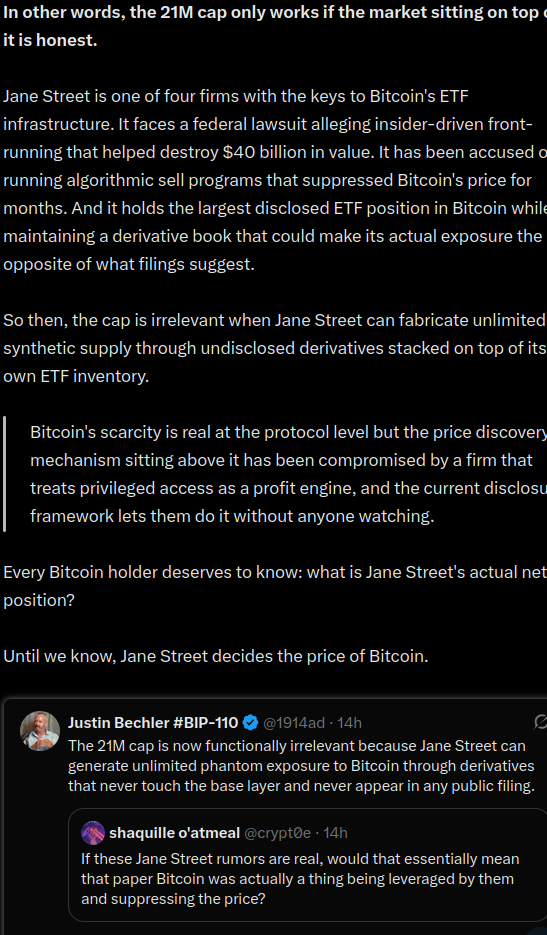Open the 14h timestamp next to @1914ad
The image size is (547, 935).
point(350,723)
